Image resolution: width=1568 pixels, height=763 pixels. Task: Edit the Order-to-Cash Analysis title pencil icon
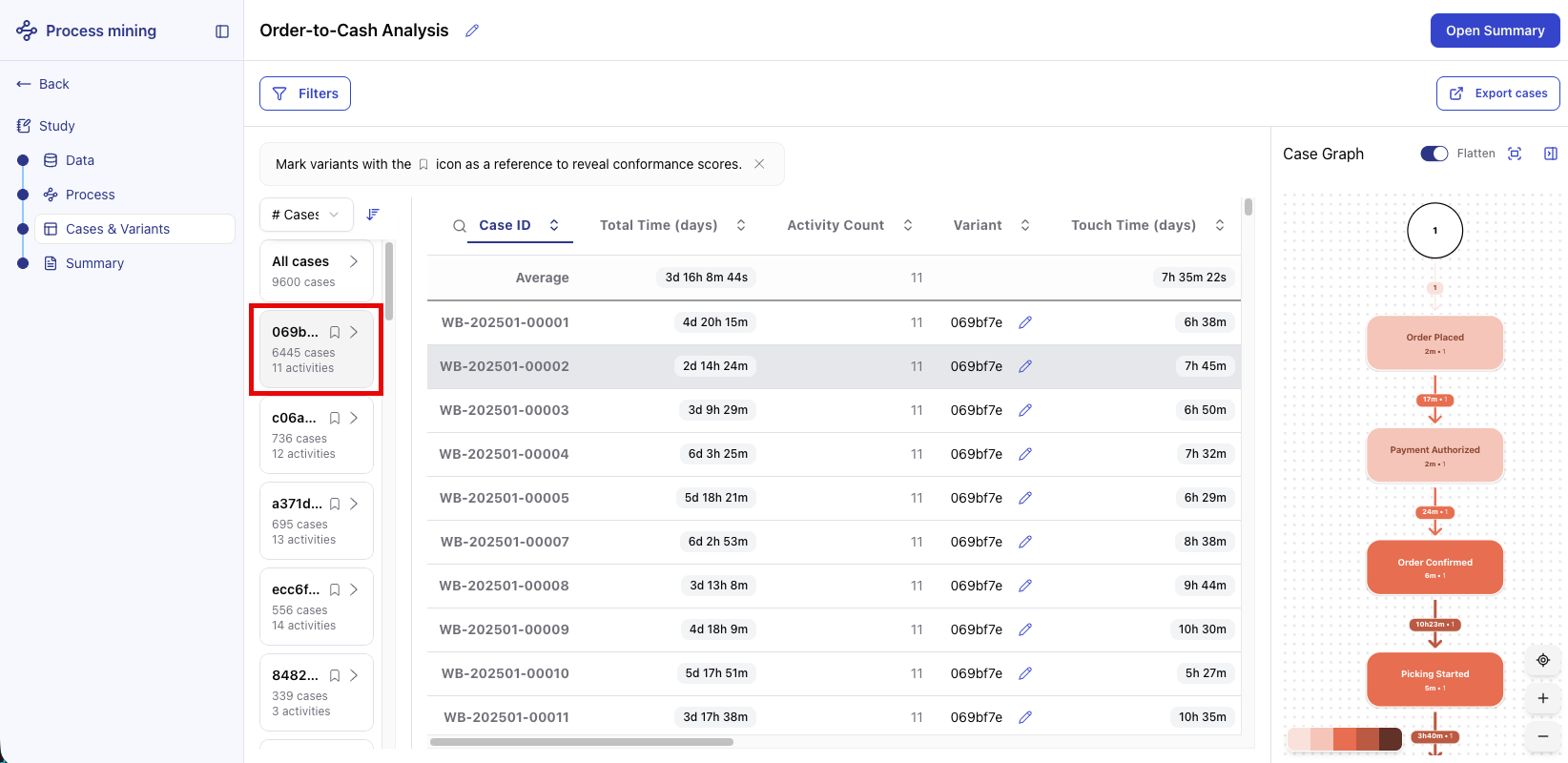point(472,31)
